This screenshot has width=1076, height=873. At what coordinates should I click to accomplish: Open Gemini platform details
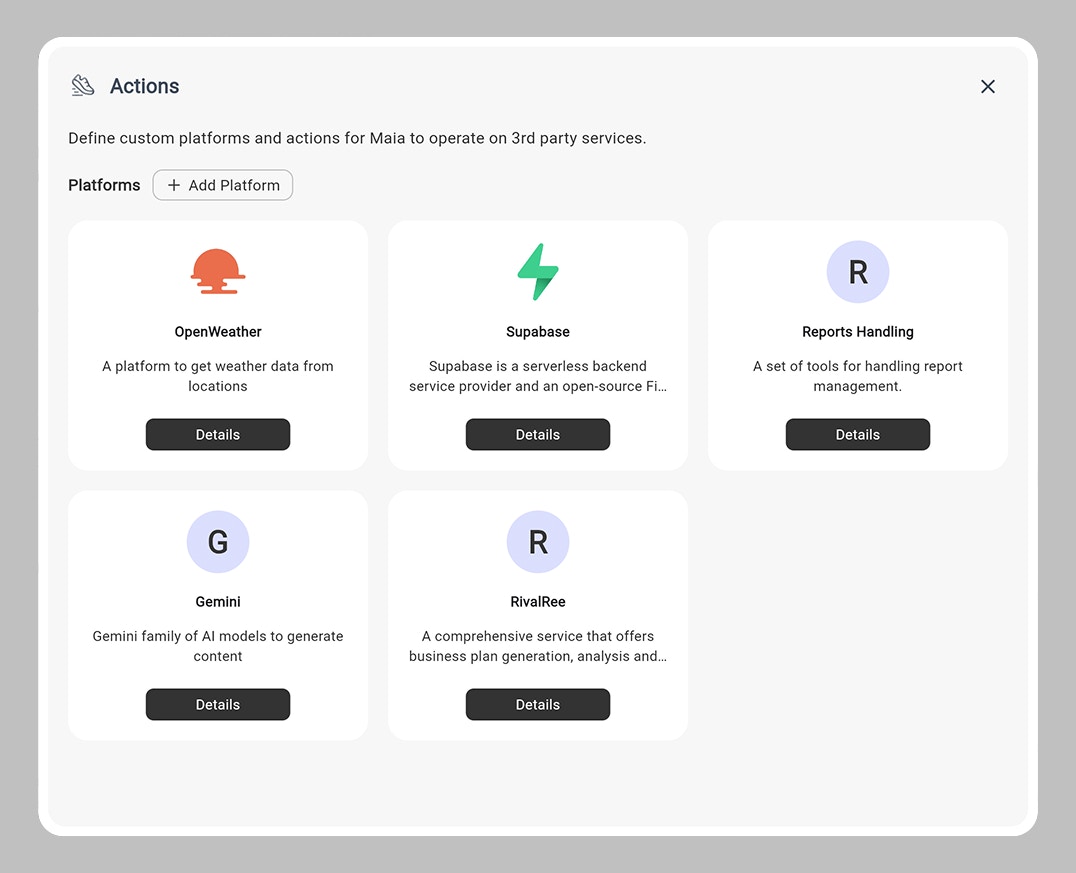click(x=218, y=704)
